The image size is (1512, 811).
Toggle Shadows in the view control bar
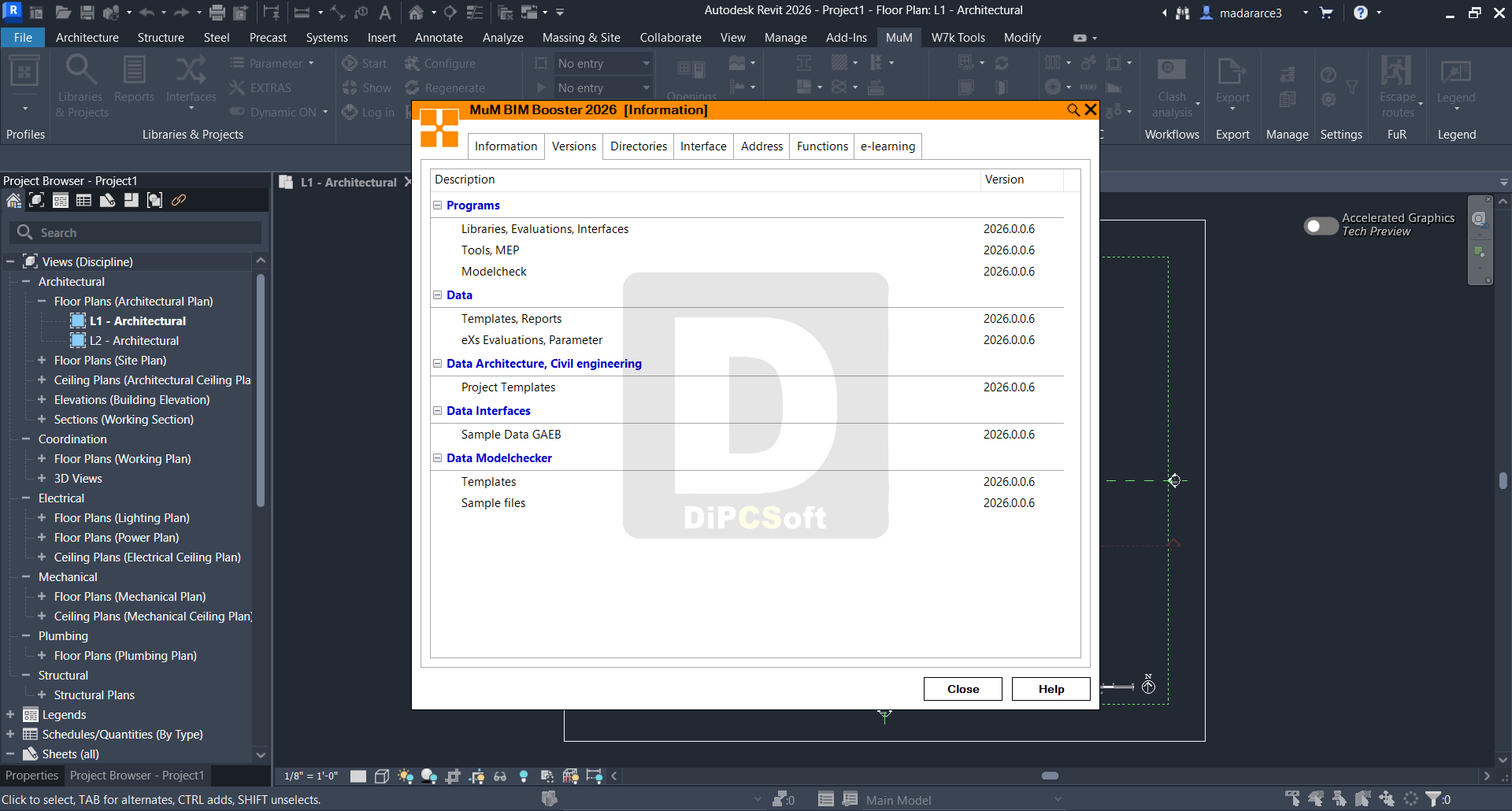tap(429, 776)
